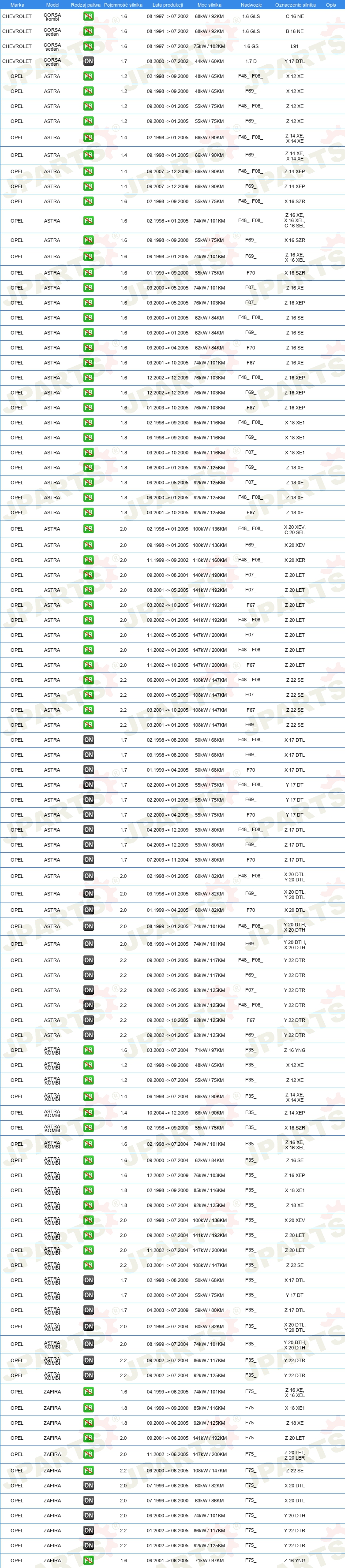Click petrol icon in Astra C 16 SEL row

click(x=88, y=220)
